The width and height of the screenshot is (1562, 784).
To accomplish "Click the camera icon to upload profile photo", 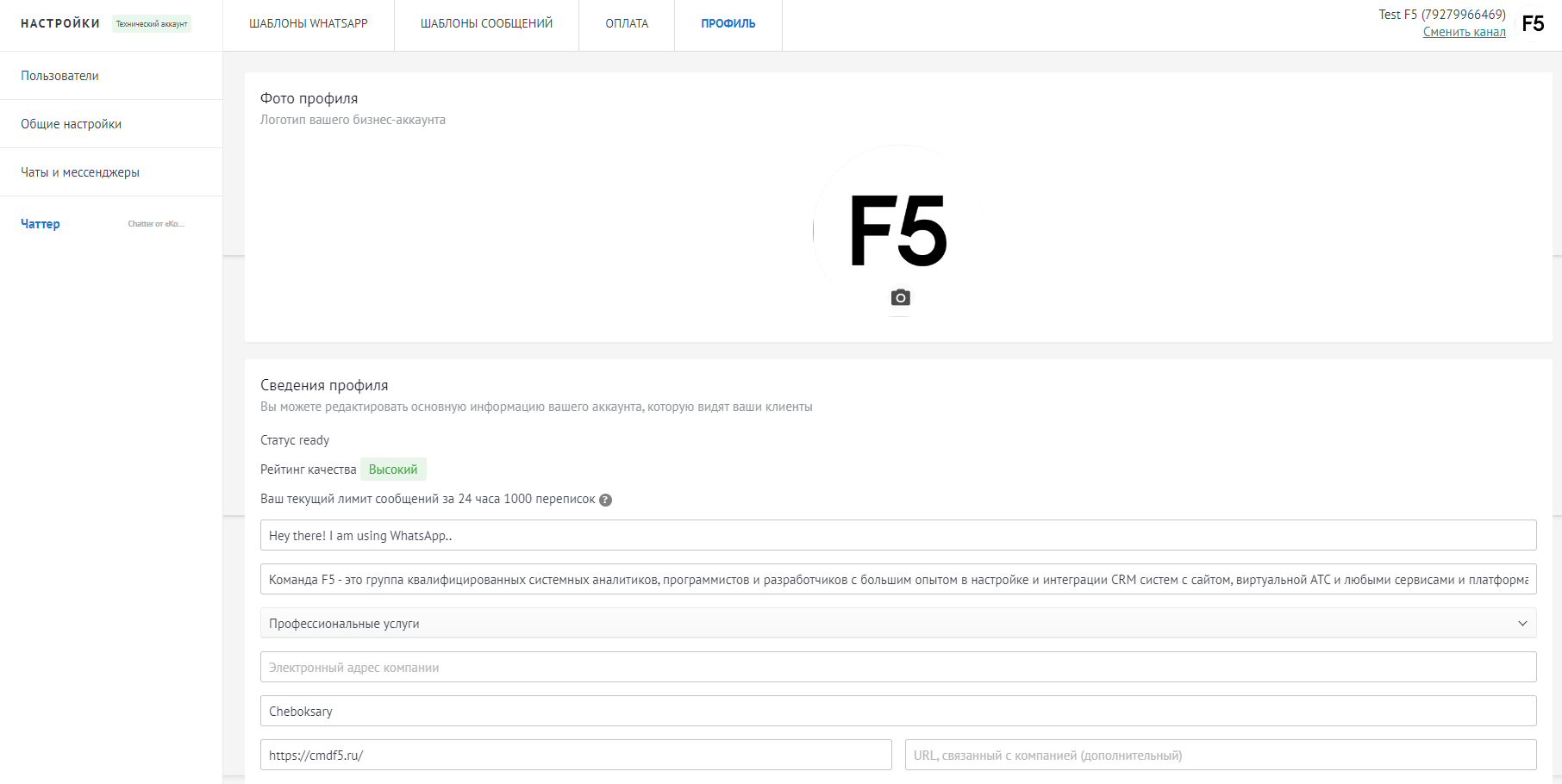I will (900, 298).
